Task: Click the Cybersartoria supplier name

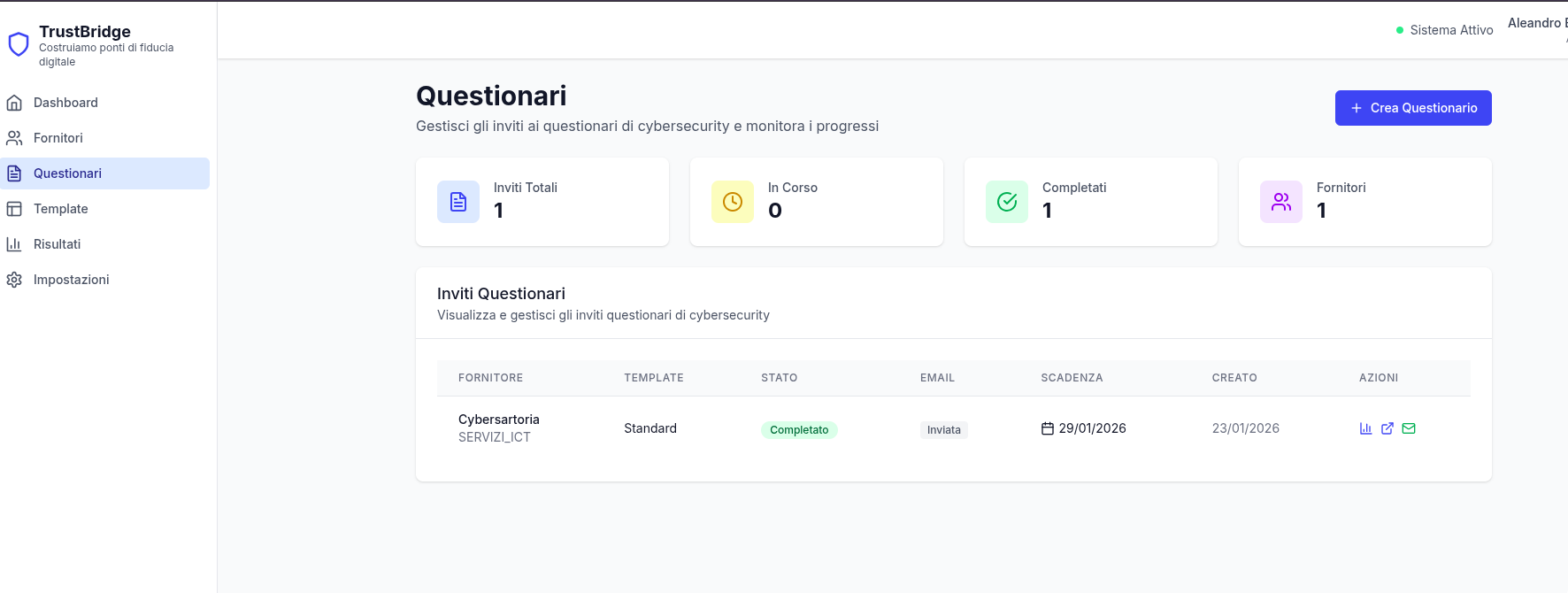Action: pyautogui.click(x=499, y=420)
